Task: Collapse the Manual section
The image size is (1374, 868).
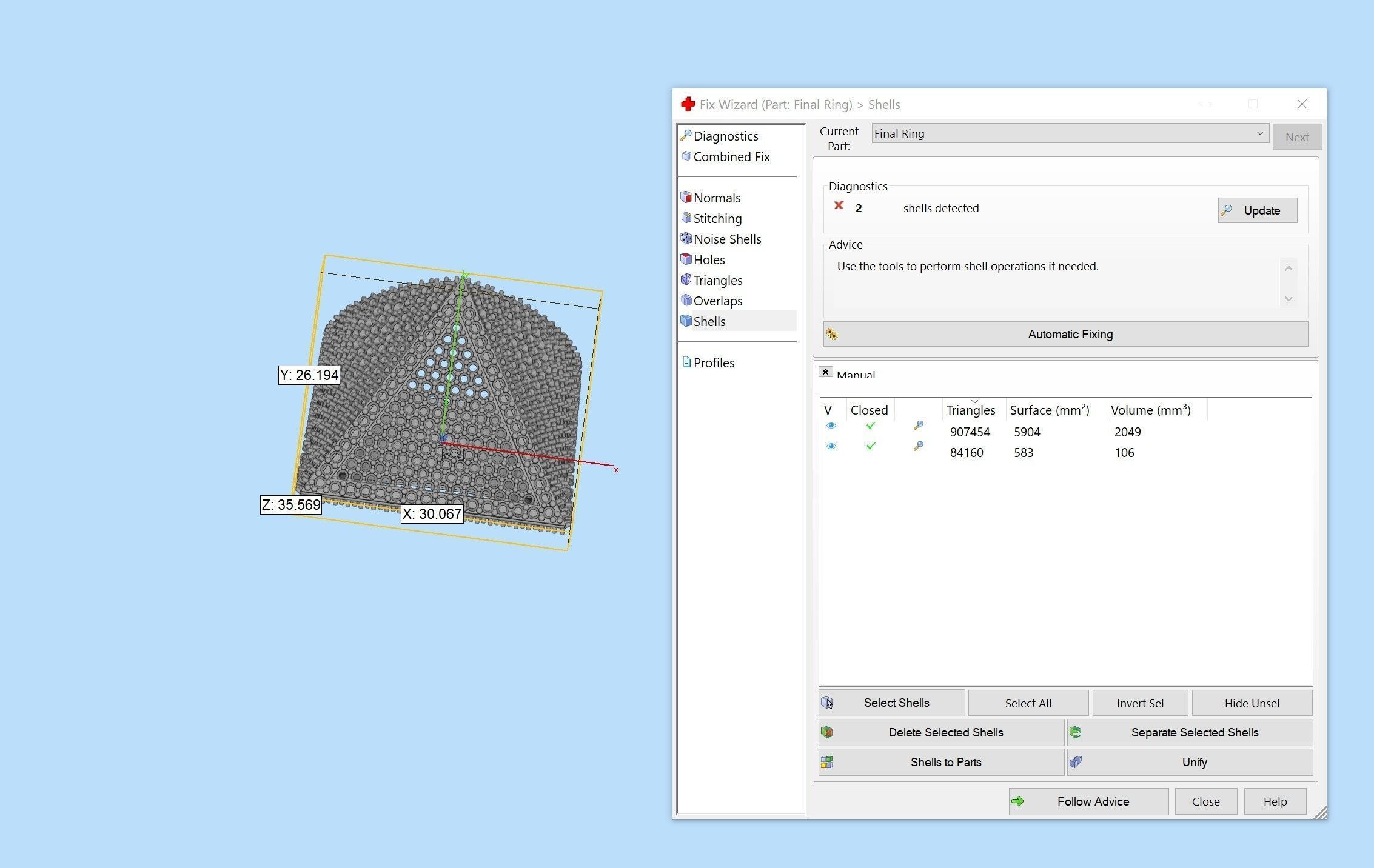Action: [825, 372]
